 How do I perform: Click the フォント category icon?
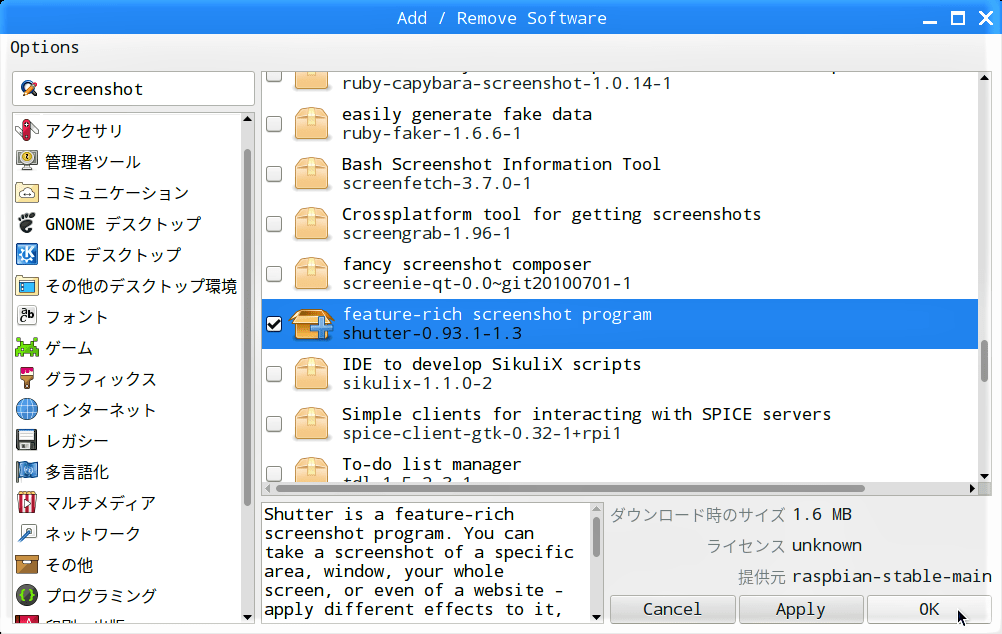click(27, 316)
